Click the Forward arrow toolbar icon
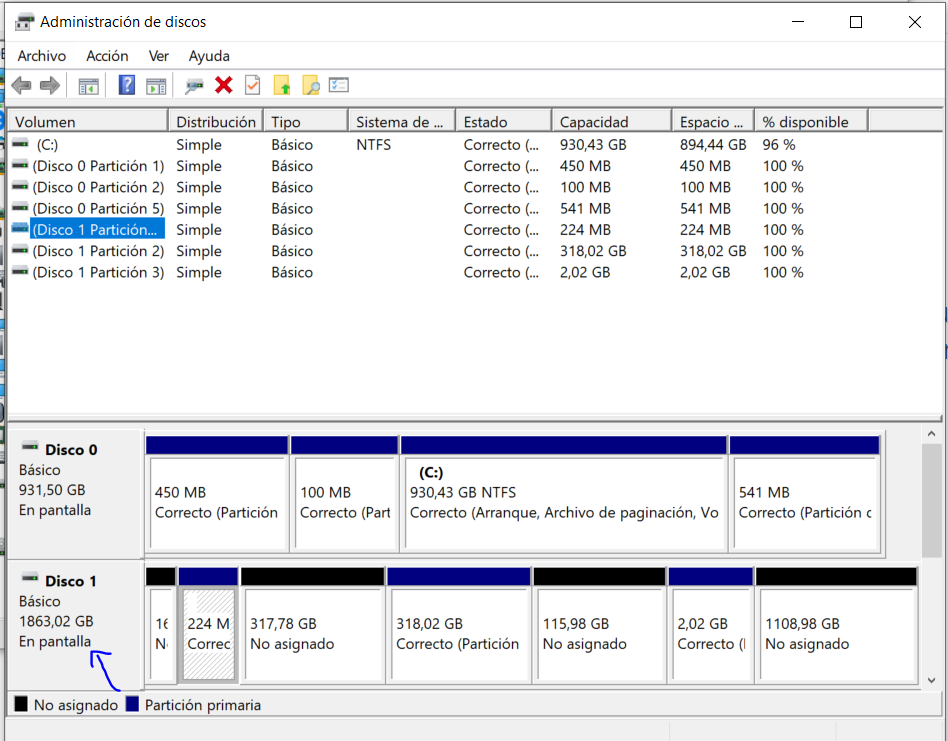 50,85
